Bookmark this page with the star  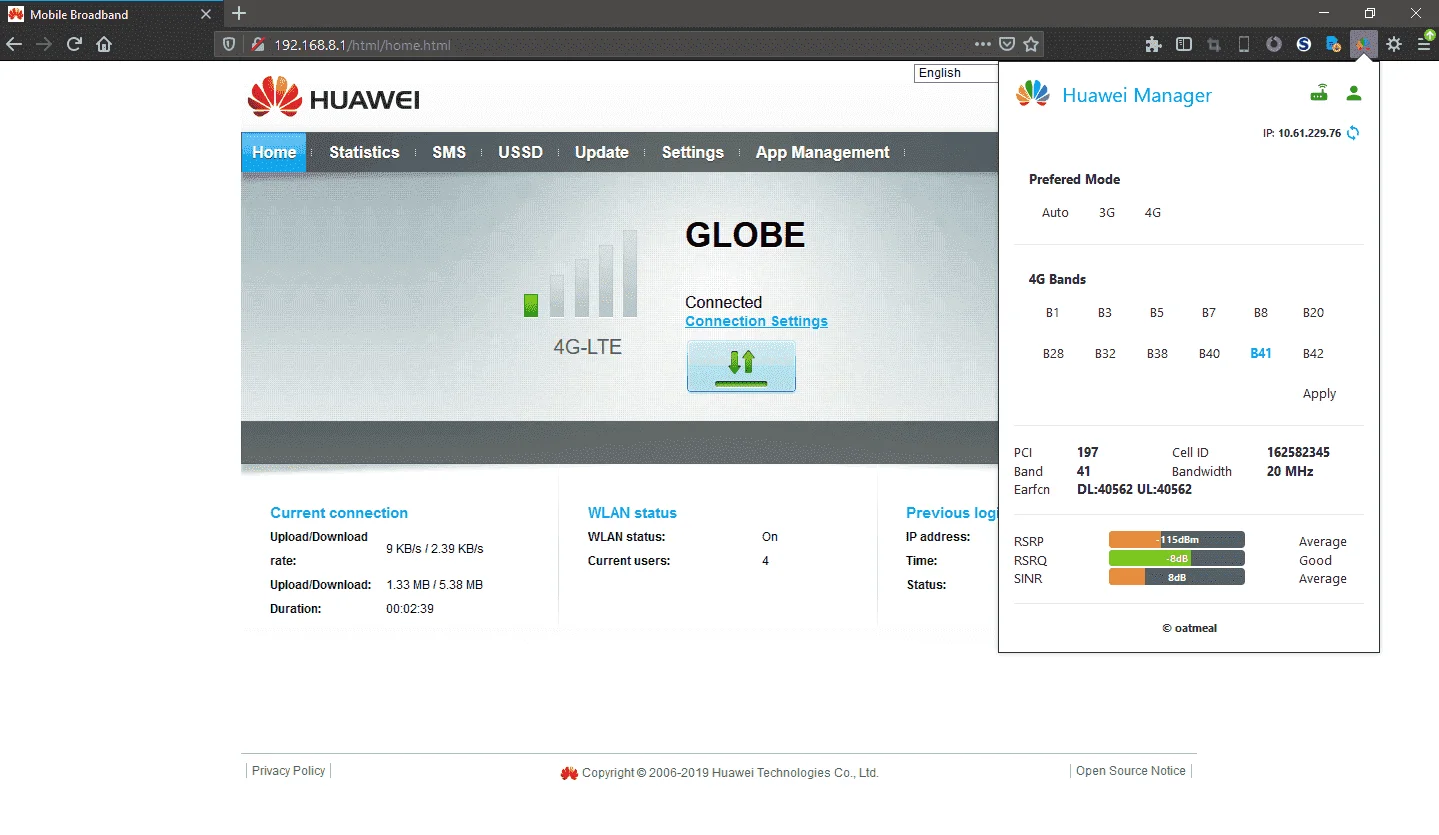1032,44
